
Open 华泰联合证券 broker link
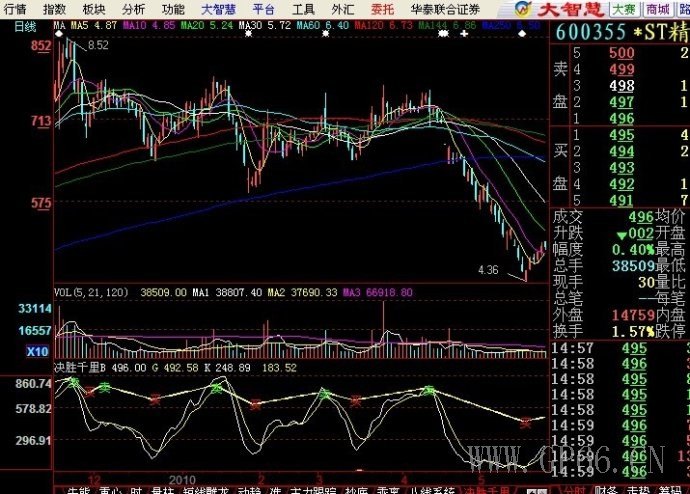click(432, 8)
